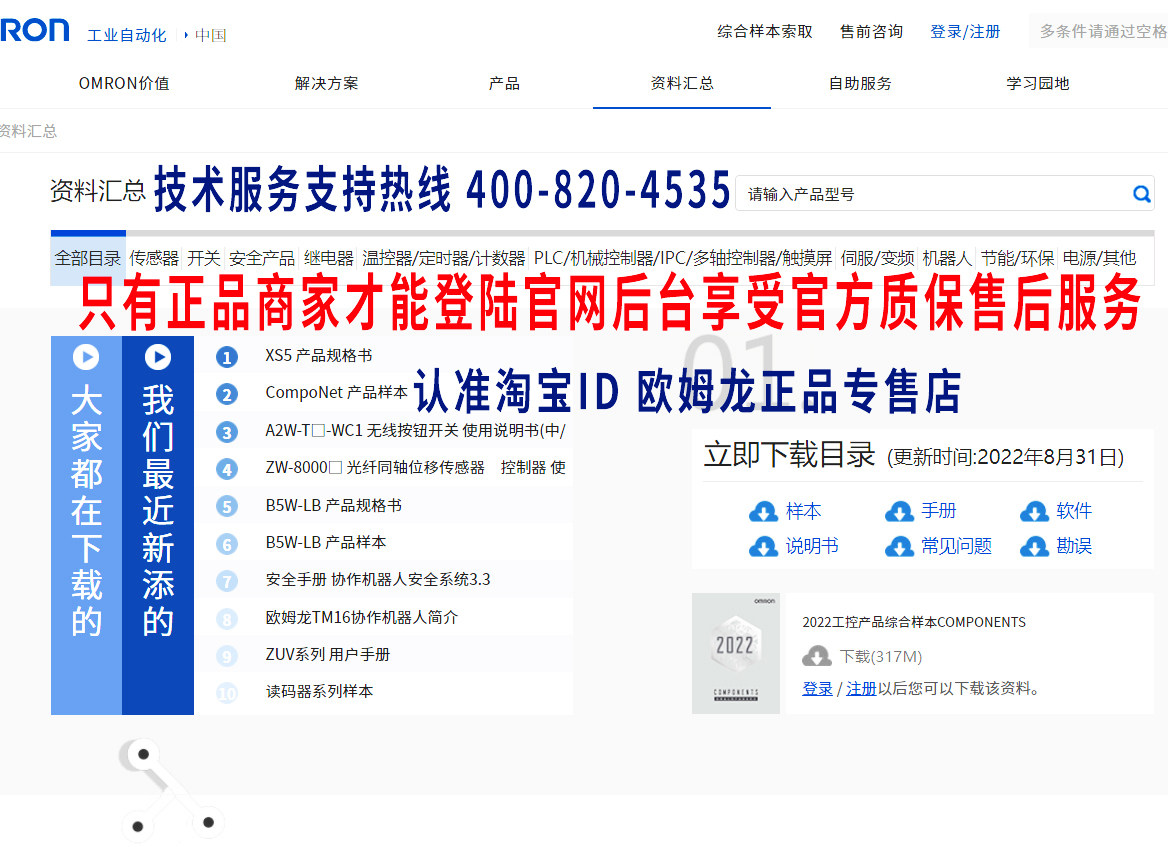The image size is (1168, 847).
Task: Click number 5 badge beside B5W-LB 产品规格书
Action: point(226,507)
